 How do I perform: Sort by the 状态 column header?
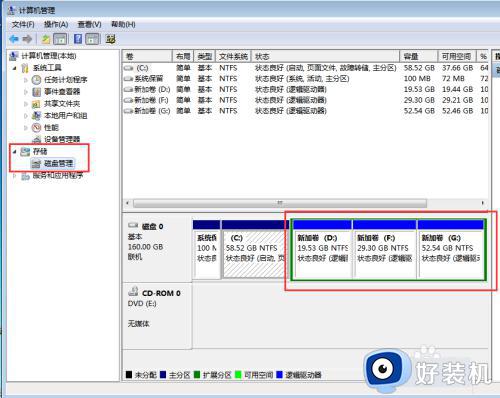click(x=325, y=56)
